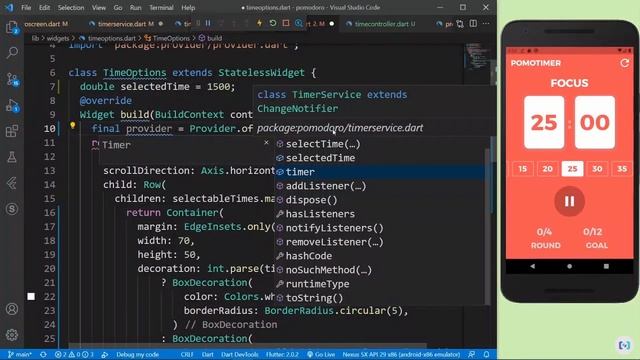Select the 20 minute time option

pos(547,169)
